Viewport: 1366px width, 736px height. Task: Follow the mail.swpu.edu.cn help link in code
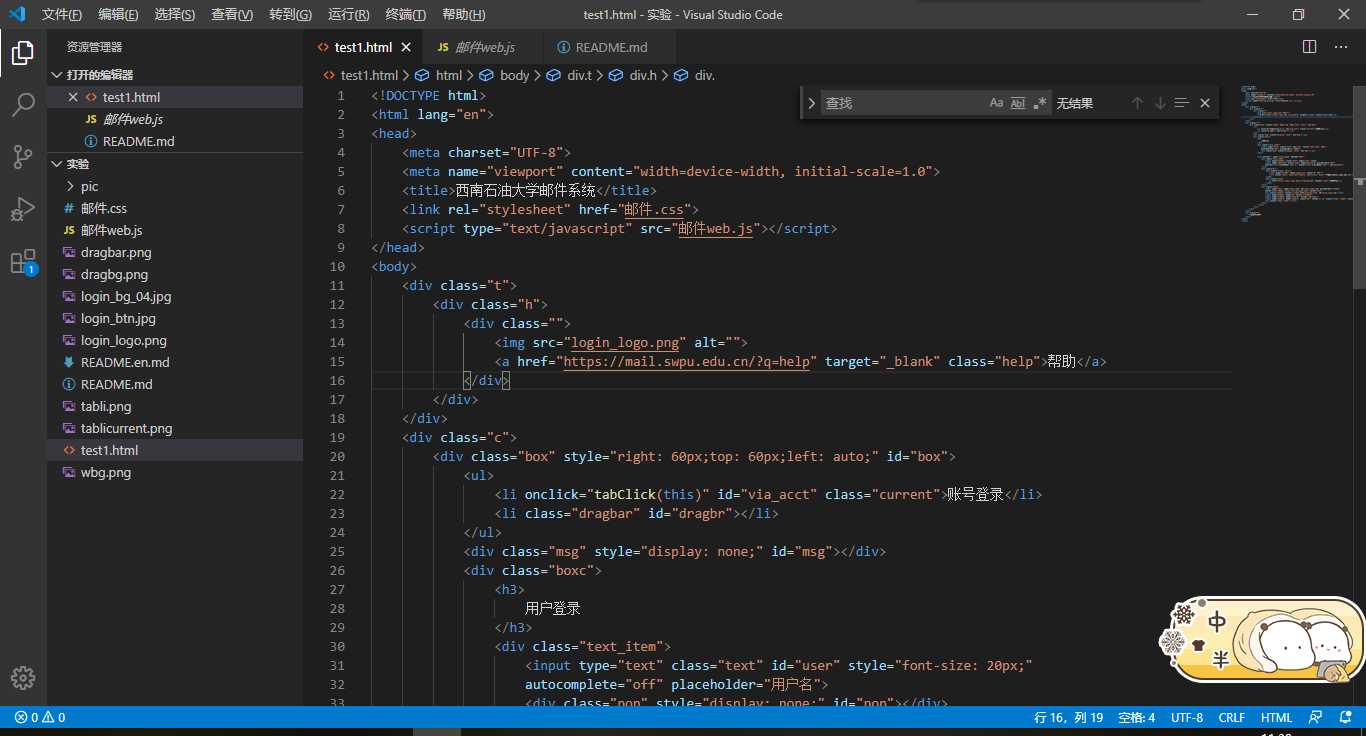pos(686,361)
